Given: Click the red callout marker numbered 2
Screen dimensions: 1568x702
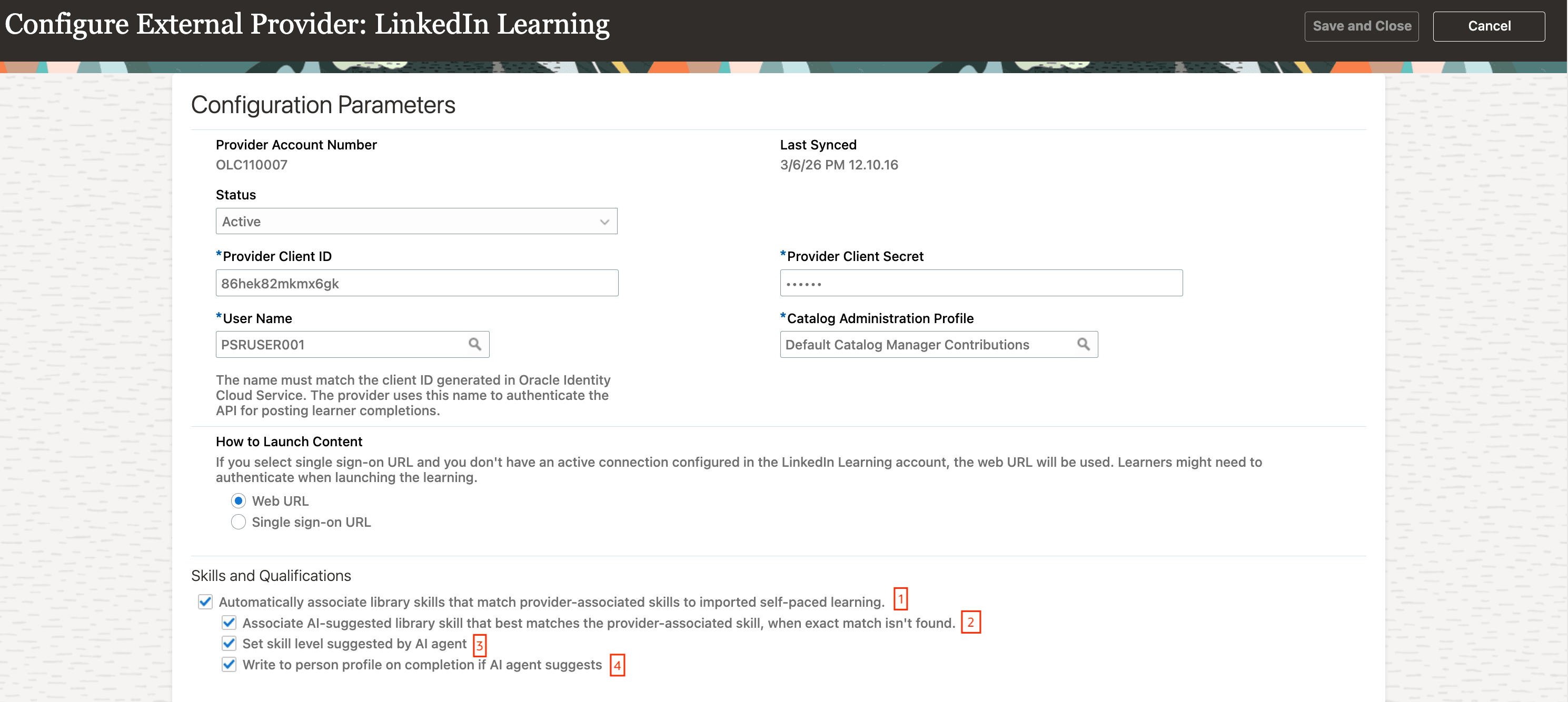Looking at the screenshot, I should click(x=971, y=623).
